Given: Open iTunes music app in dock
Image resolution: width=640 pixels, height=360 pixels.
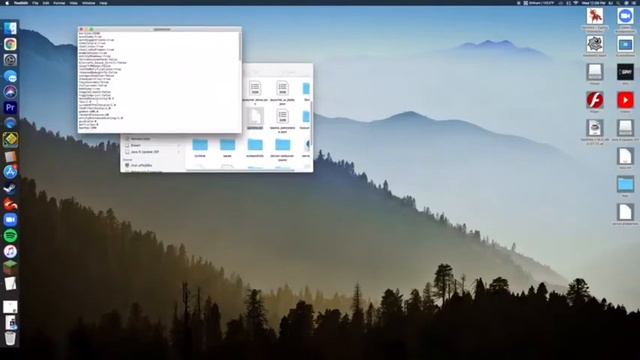Looking at the screenshot, I should pyautogui.click(x=10, y=251).
